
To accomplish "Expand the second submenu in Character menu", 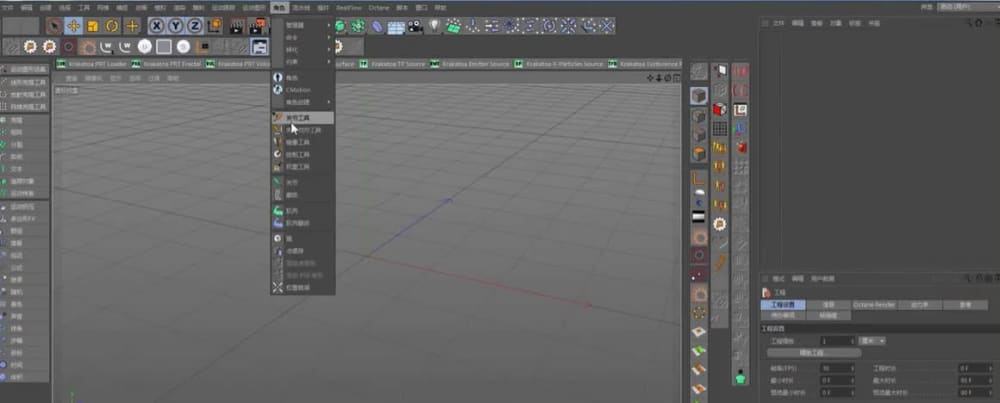I will (303, 37).
